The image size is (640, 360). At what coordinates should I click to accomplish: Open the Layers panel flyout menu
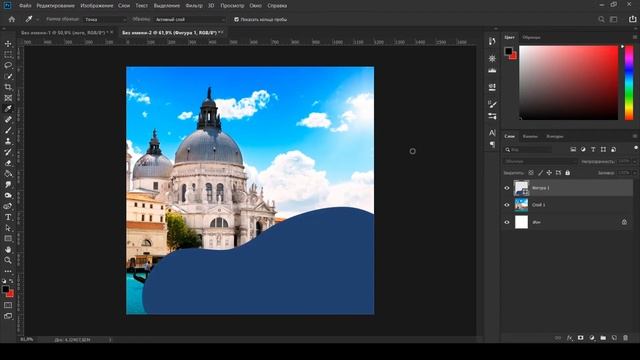pos(635,136)
